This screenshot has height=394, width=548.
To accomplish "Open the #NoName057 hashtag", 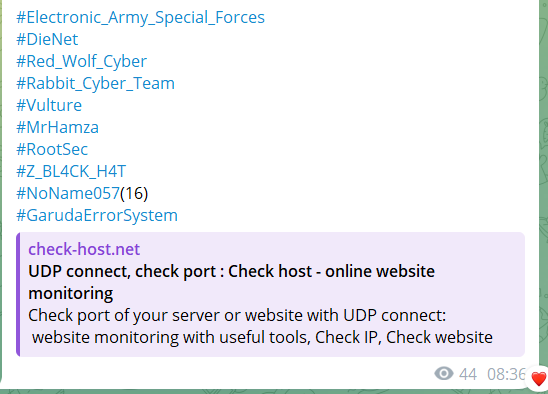I will [x=68, y=193].
